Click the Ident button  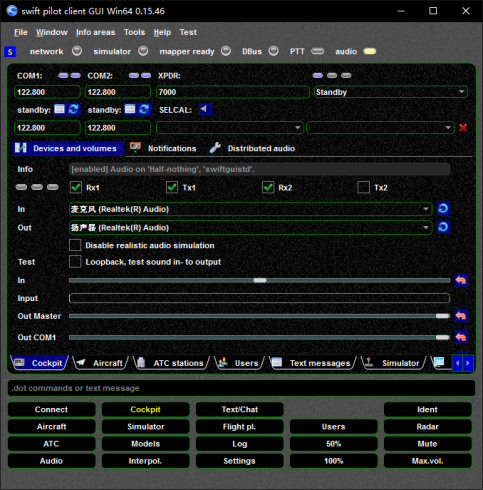point(427,409)
